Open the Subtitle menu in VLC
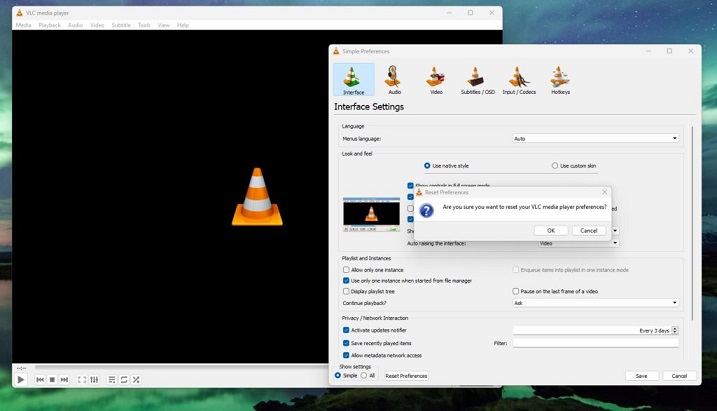This screenshot has height=411, width=717. point(121,25)
